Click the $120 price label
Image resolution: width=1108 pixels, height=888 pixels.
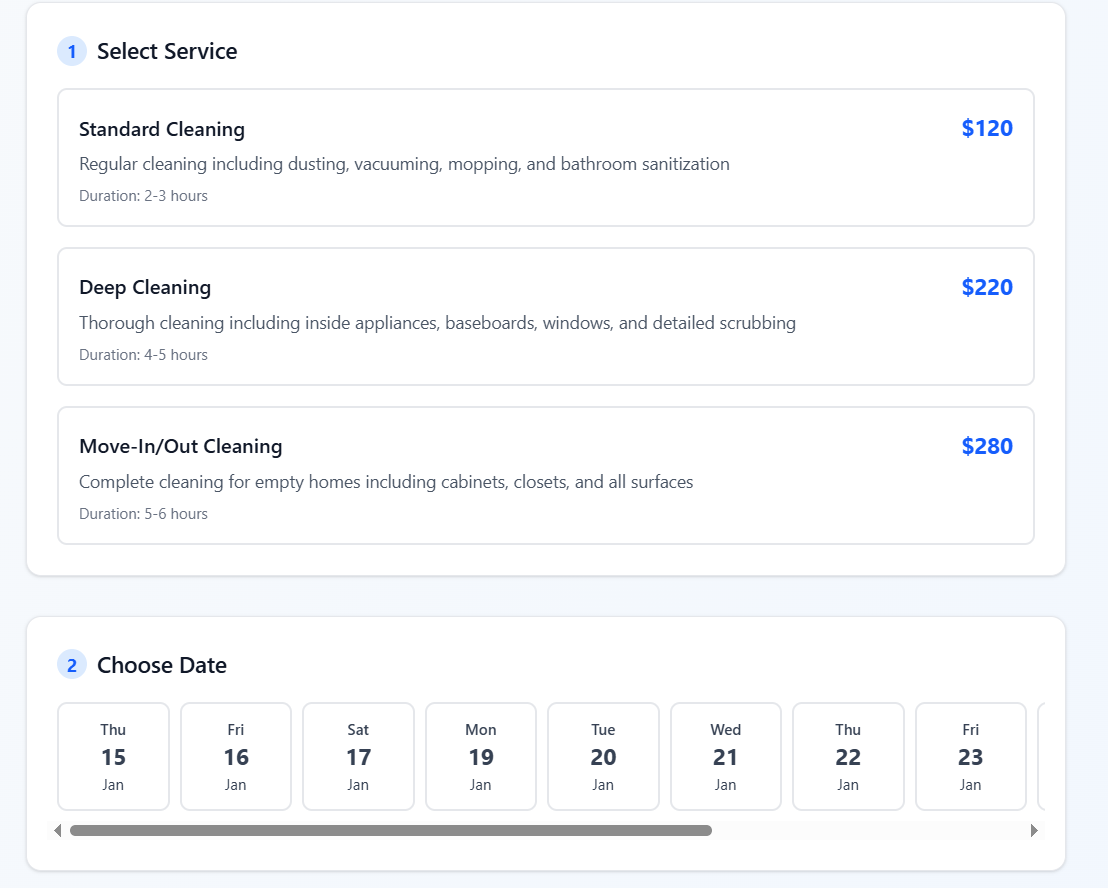pos(987,128)
